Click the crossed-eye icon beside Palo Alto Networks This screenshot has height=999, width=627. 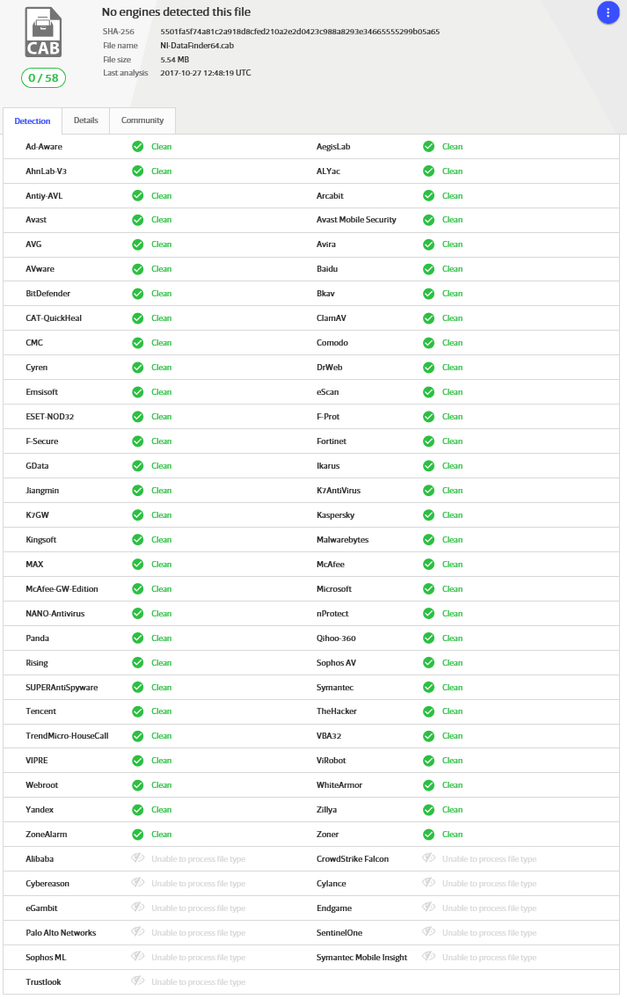138,933
